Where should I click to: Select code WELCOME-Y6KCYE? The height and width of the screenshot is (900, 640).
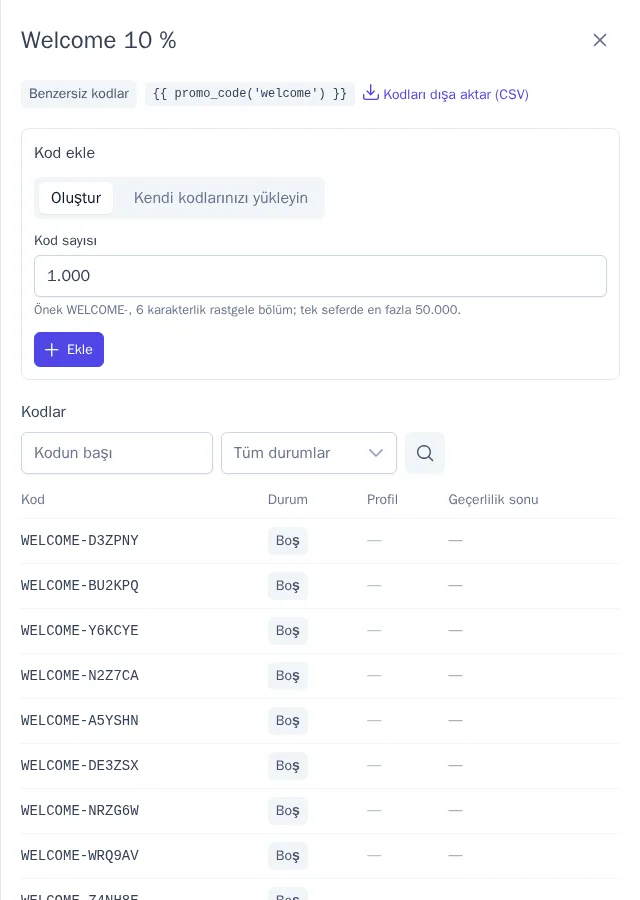pos(80,630)
